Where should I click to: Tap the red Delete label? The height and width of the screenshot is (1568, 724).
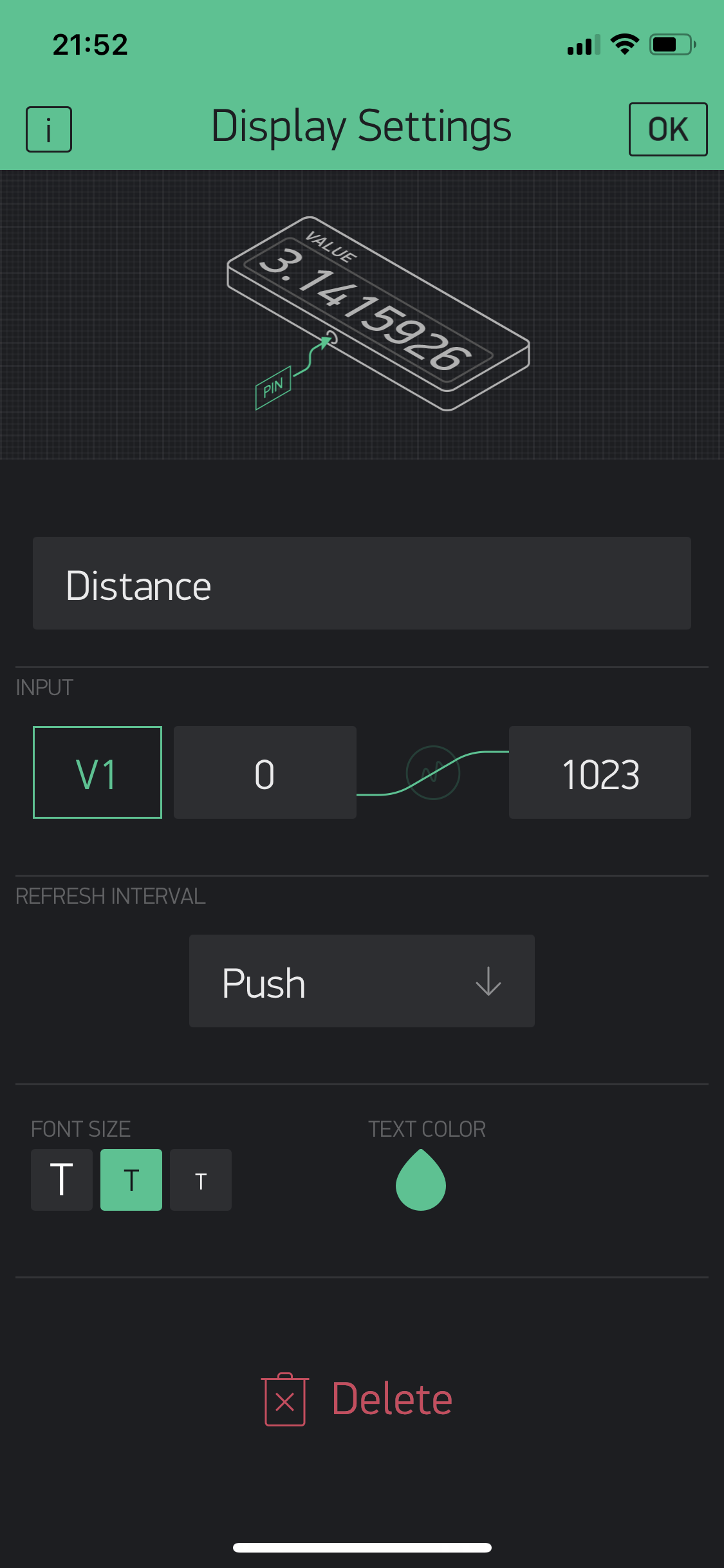392,1399
